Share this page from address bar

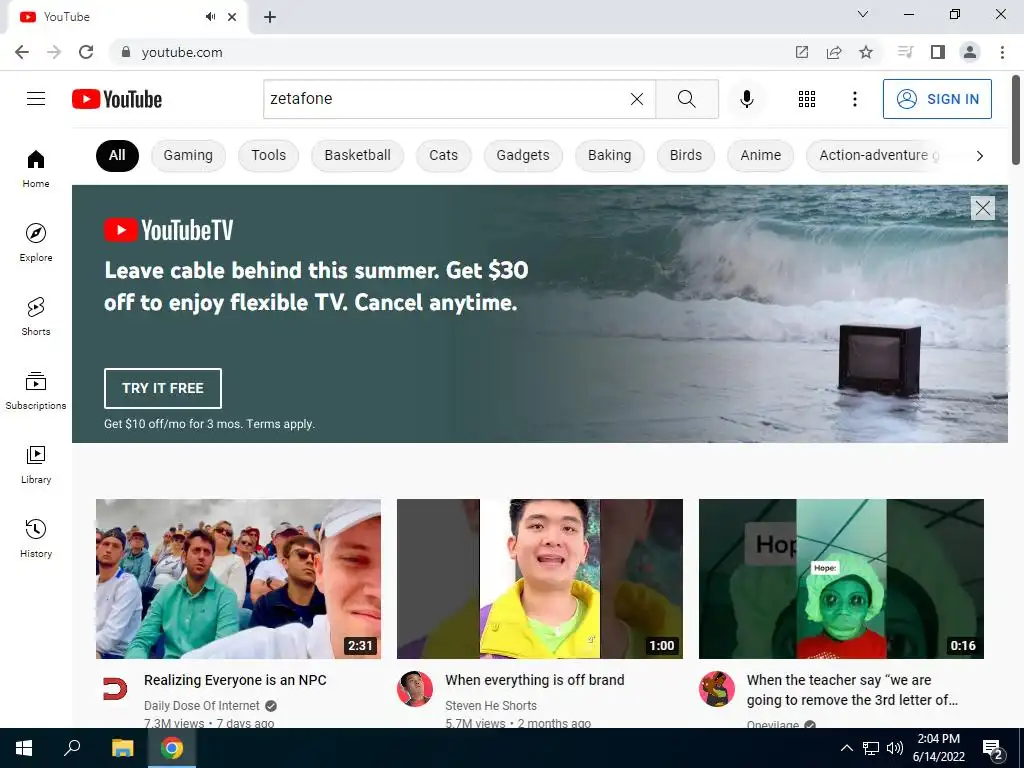click(x=834, y=52)
